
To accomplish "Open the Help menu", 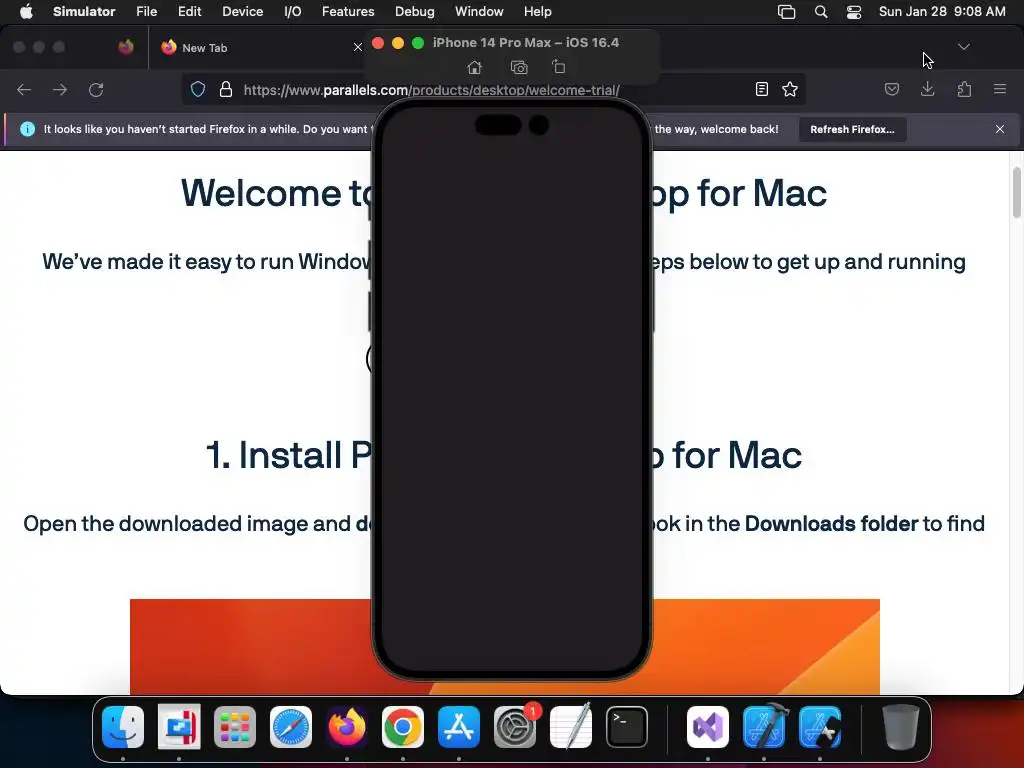I will [537, 12].
